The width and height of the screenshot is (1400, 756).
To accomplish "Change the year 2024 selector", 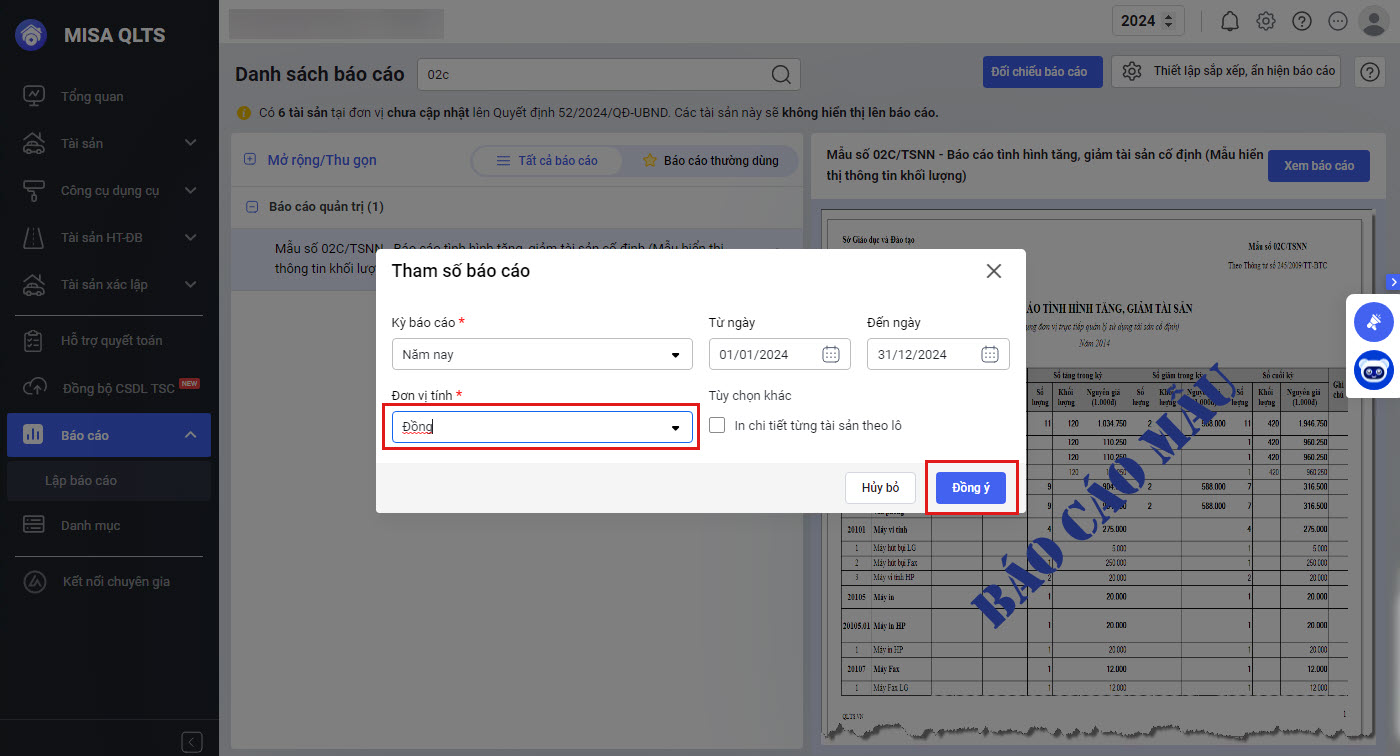I will coord(1149,21).
